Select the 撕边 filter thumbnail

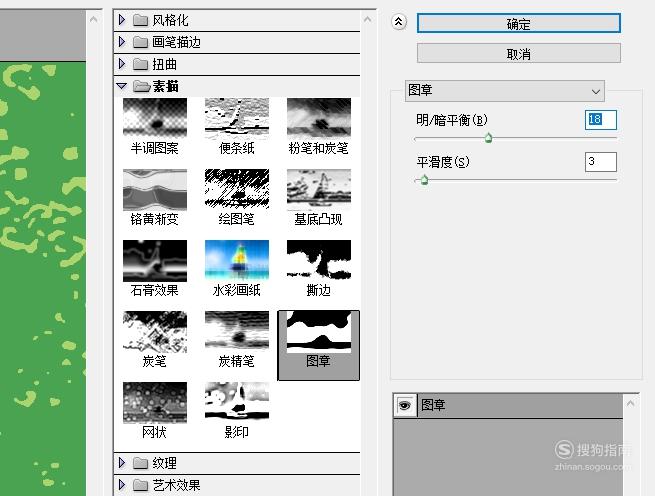319,260
